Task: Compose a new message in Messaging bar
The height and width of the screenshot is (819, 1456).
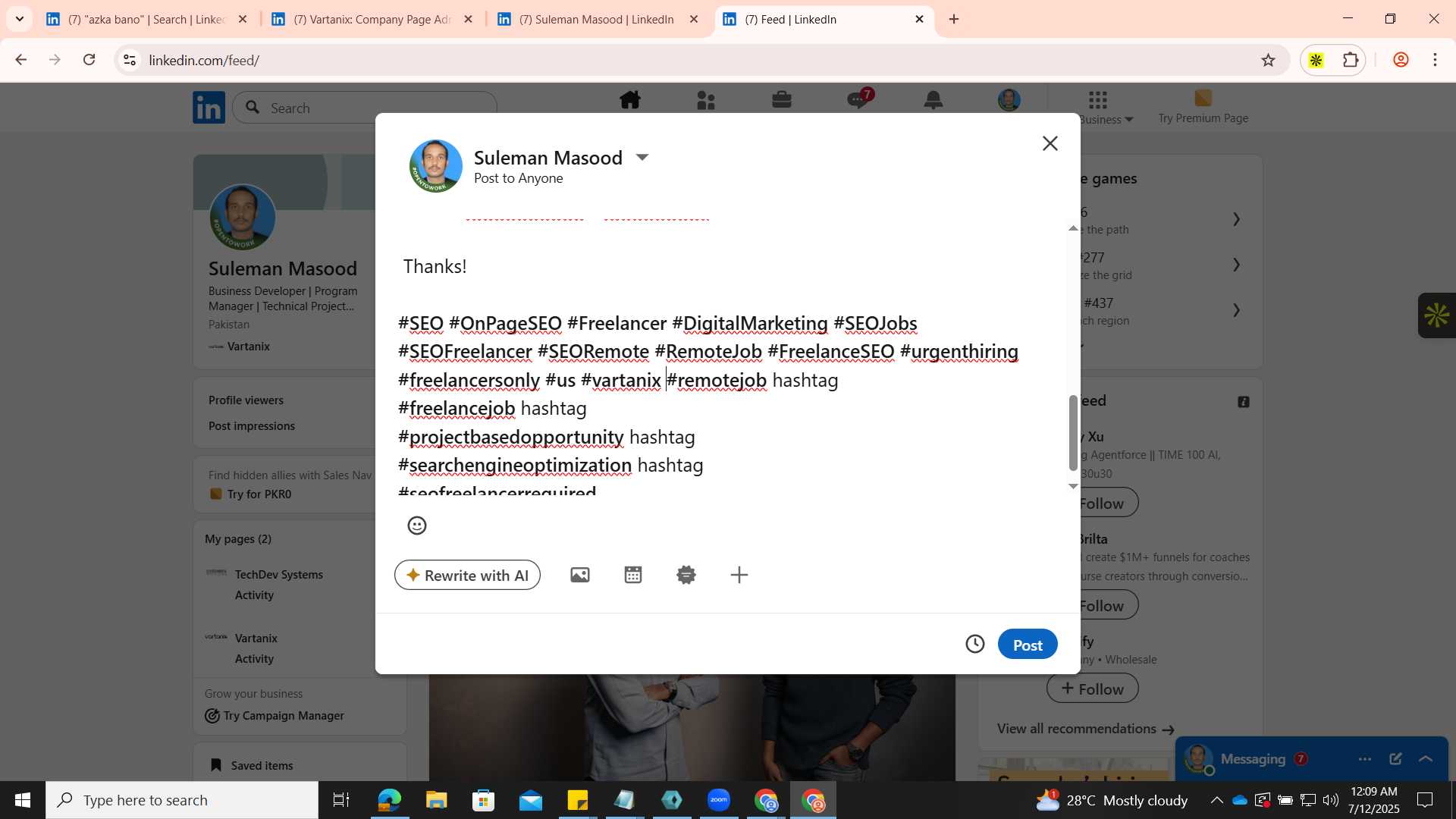Action: [1395, 759]
